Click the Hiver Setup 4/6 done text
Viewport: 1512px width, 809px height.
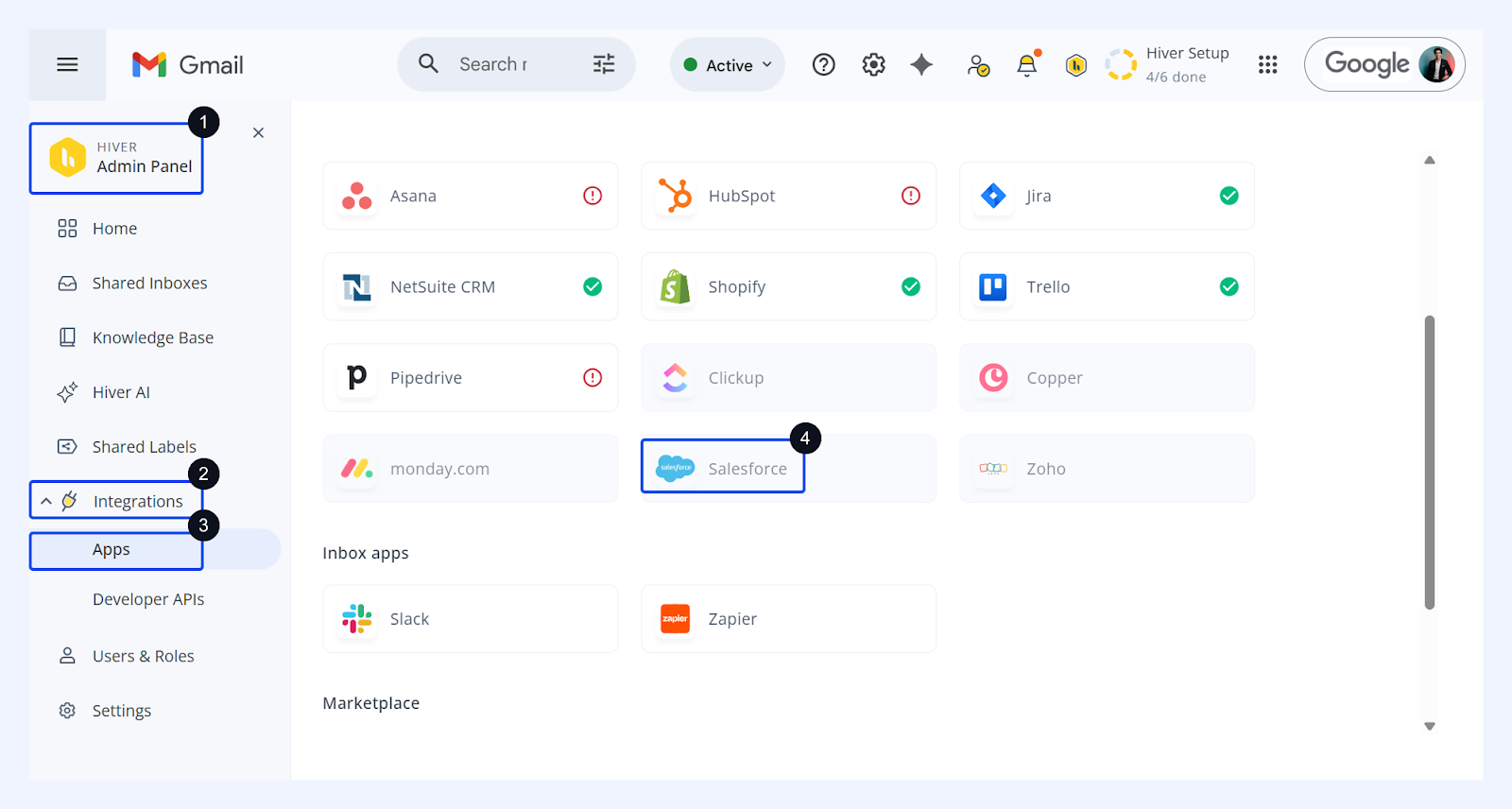pos(1176,77)
